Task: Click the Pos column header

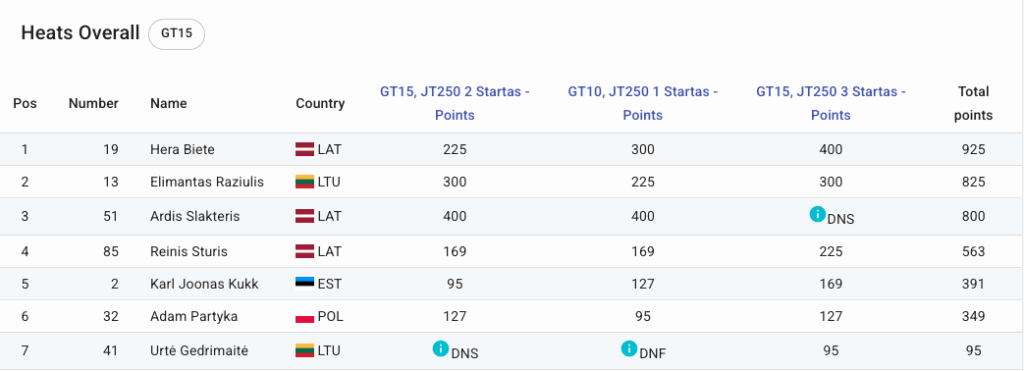Action: (25, 103)
